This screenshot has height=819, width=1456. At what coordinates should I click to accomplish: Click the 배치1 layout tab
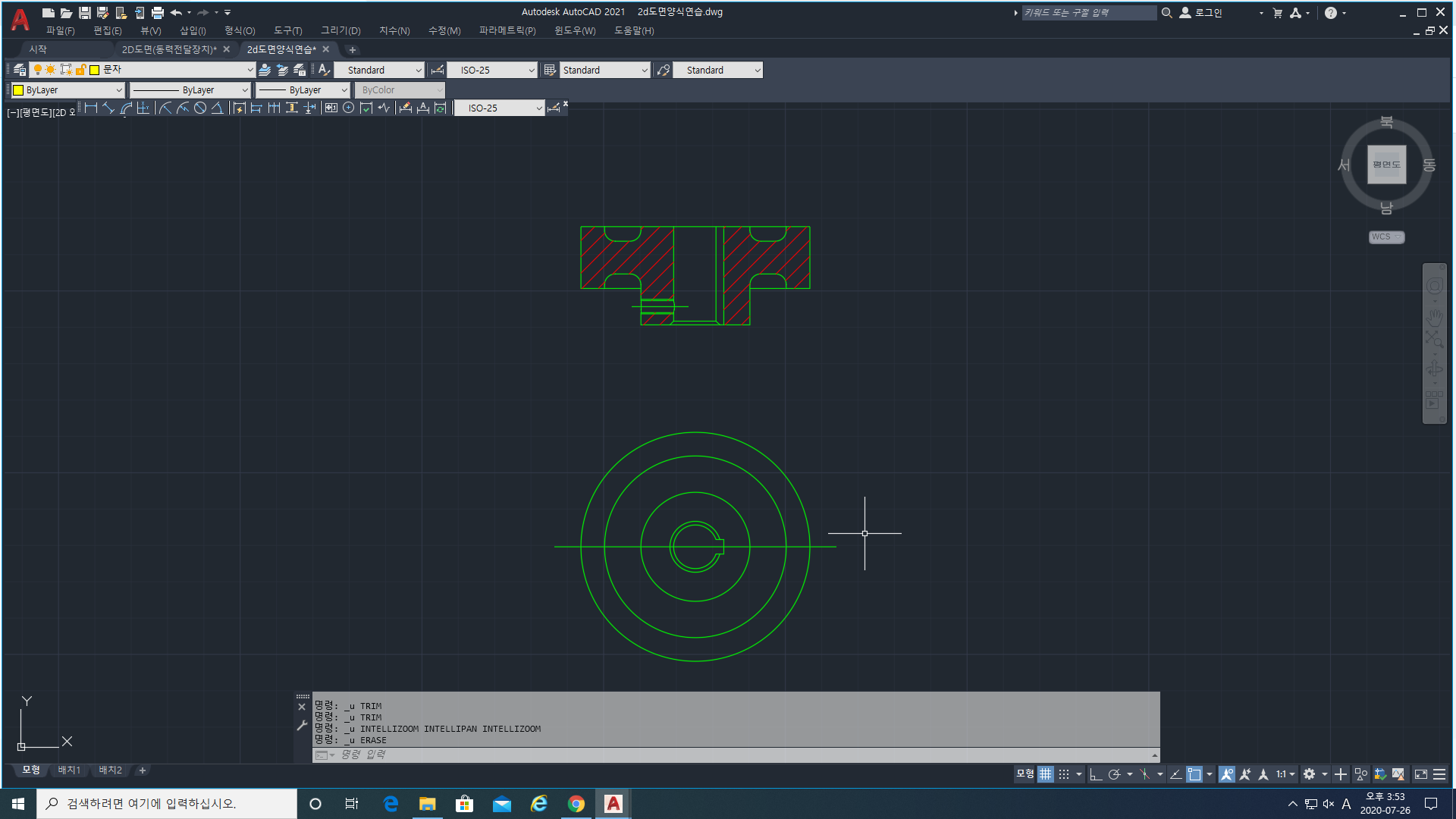(69, 770)
